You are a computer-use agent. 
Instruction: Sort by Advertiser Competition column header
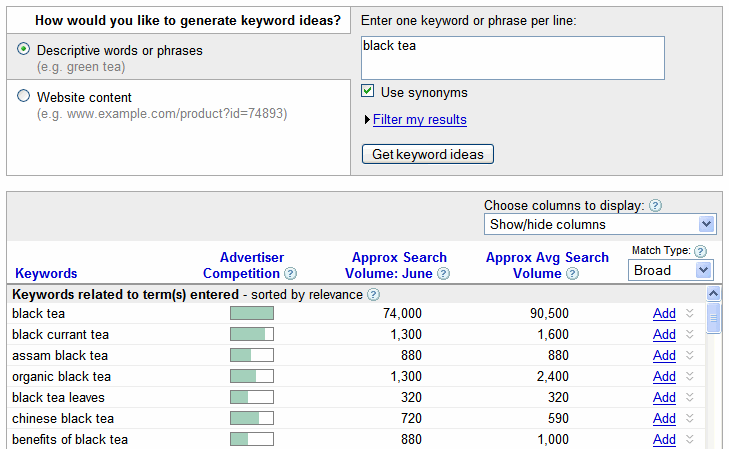point(242,265)
